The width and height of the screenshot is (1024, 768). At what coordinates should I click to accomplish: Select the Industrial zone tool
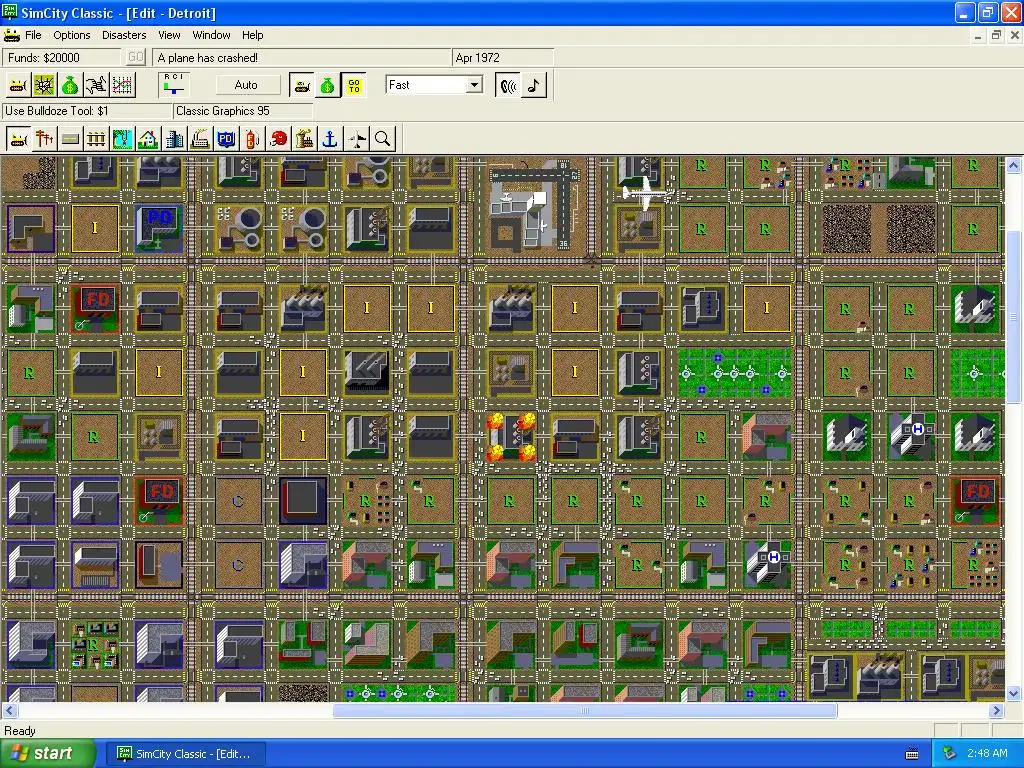pos(200,139)
